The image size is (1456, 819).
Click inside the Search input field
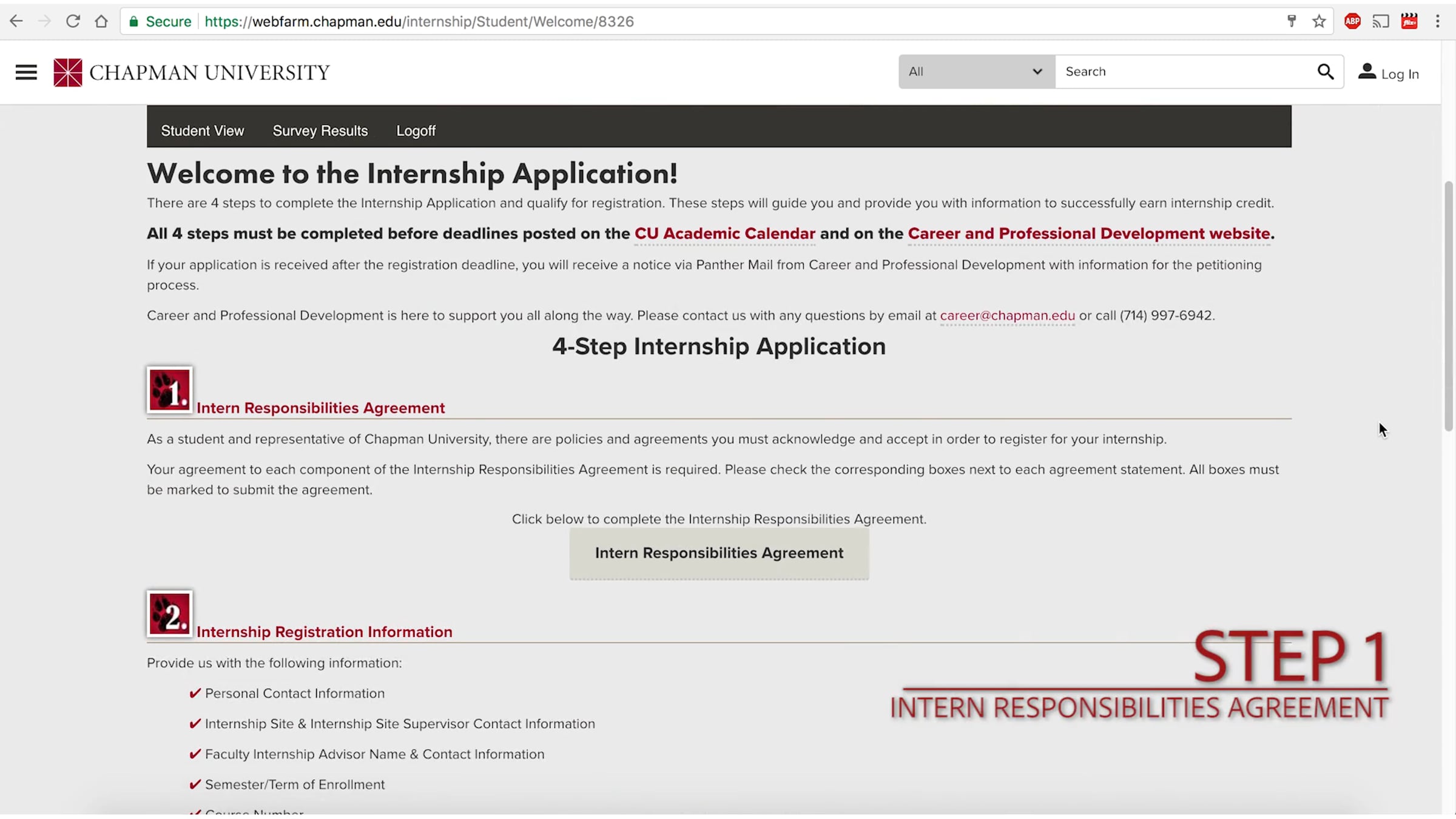tap(1186, 72)
